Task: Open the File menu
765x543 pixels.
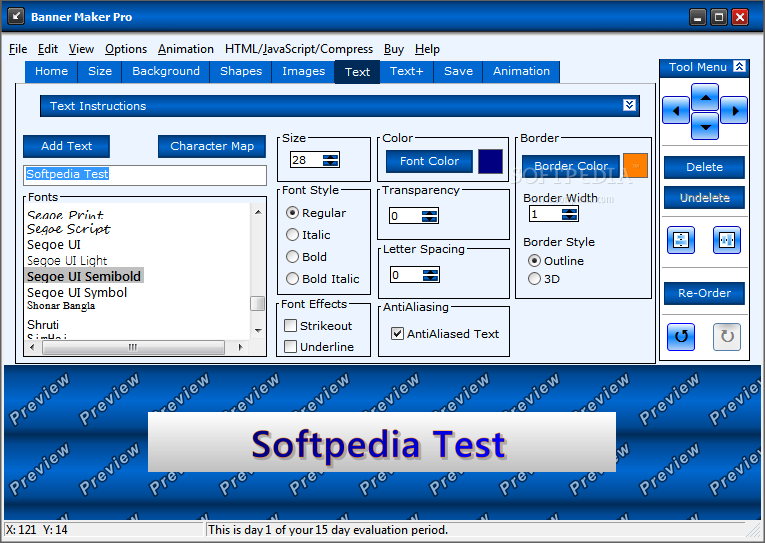Action: click(x=18, y=49)
